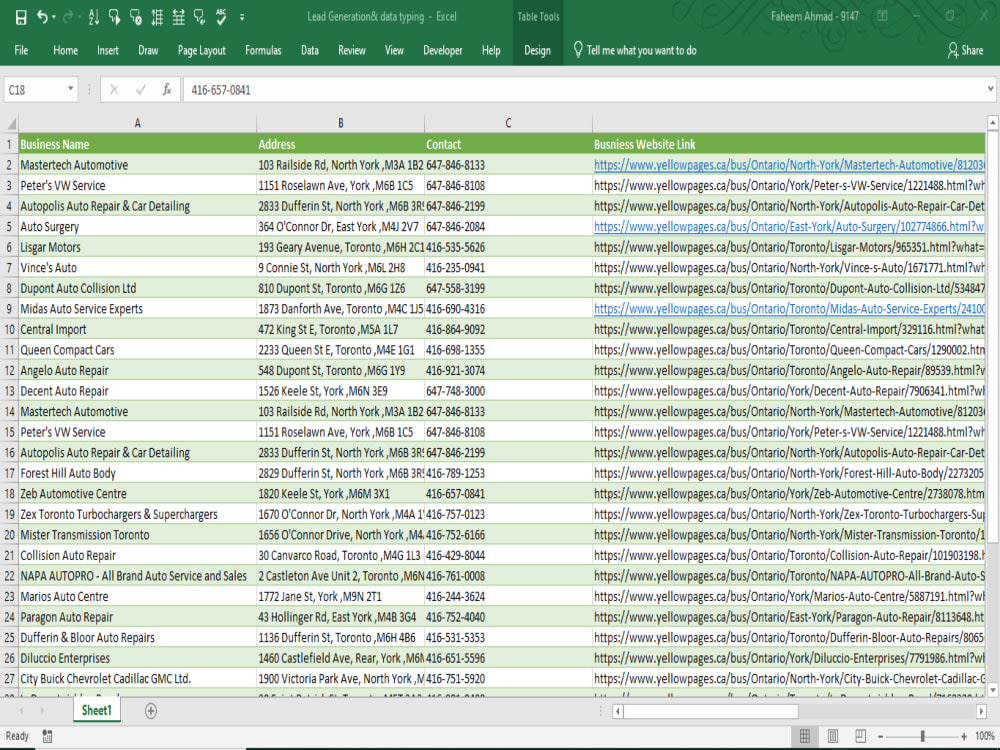
Task: Add a new sheet with plus icon
Action: click(151, 711)
